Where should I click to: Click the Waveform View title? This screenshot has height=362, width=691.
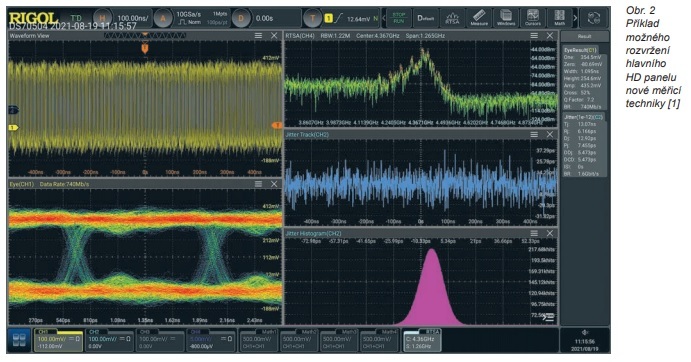30,36
